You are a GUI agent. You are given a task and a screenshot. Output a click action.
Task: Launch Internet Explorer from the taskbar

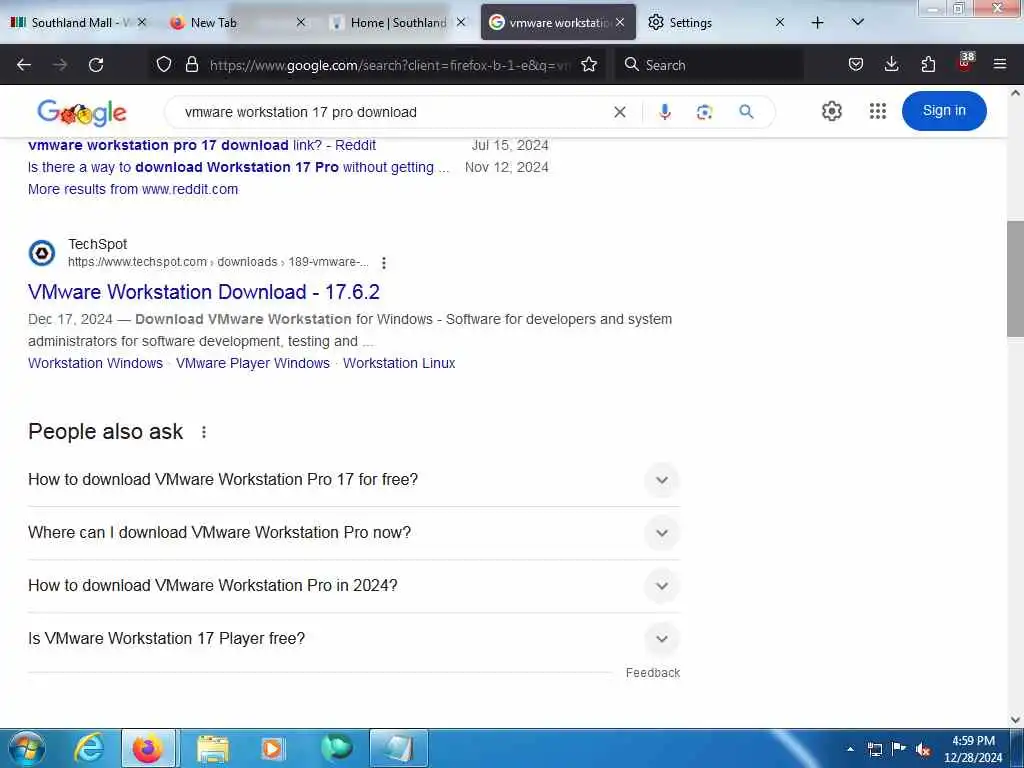[x=89, y=748]
